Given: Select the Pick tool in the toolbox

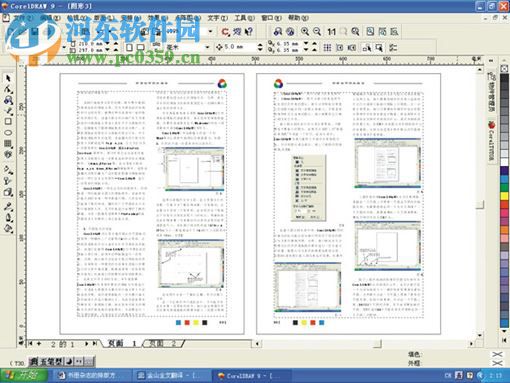Looking at the screenshot, I should click(8, 78).
